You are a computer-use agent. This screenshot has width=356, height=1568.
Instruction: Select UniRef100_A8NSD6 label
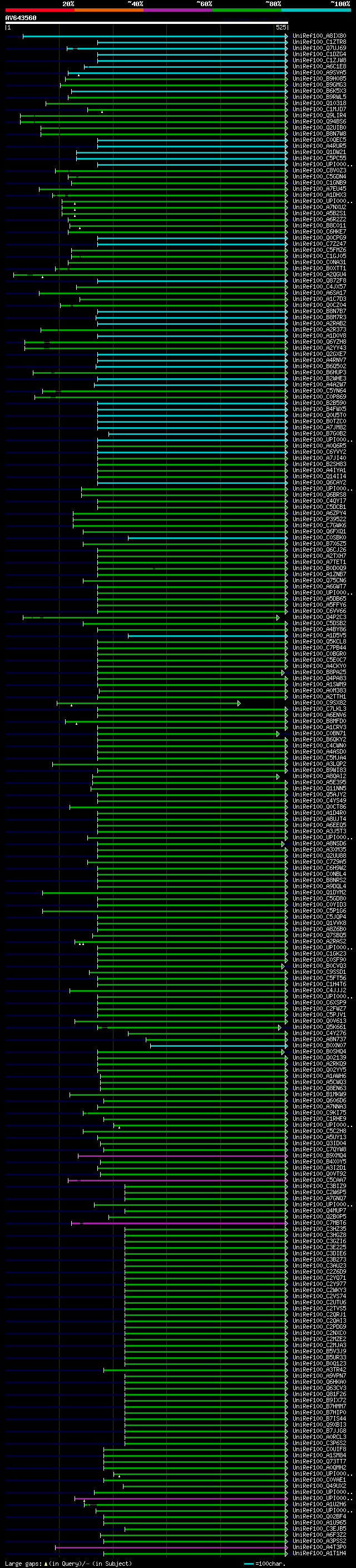319,844
